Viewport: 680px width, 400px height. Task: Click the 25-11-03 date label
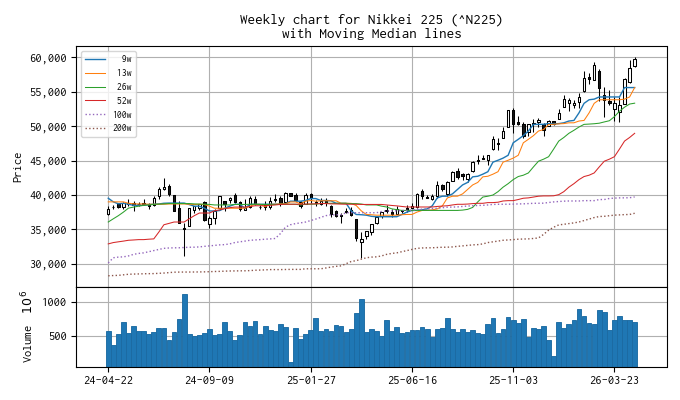513,380
